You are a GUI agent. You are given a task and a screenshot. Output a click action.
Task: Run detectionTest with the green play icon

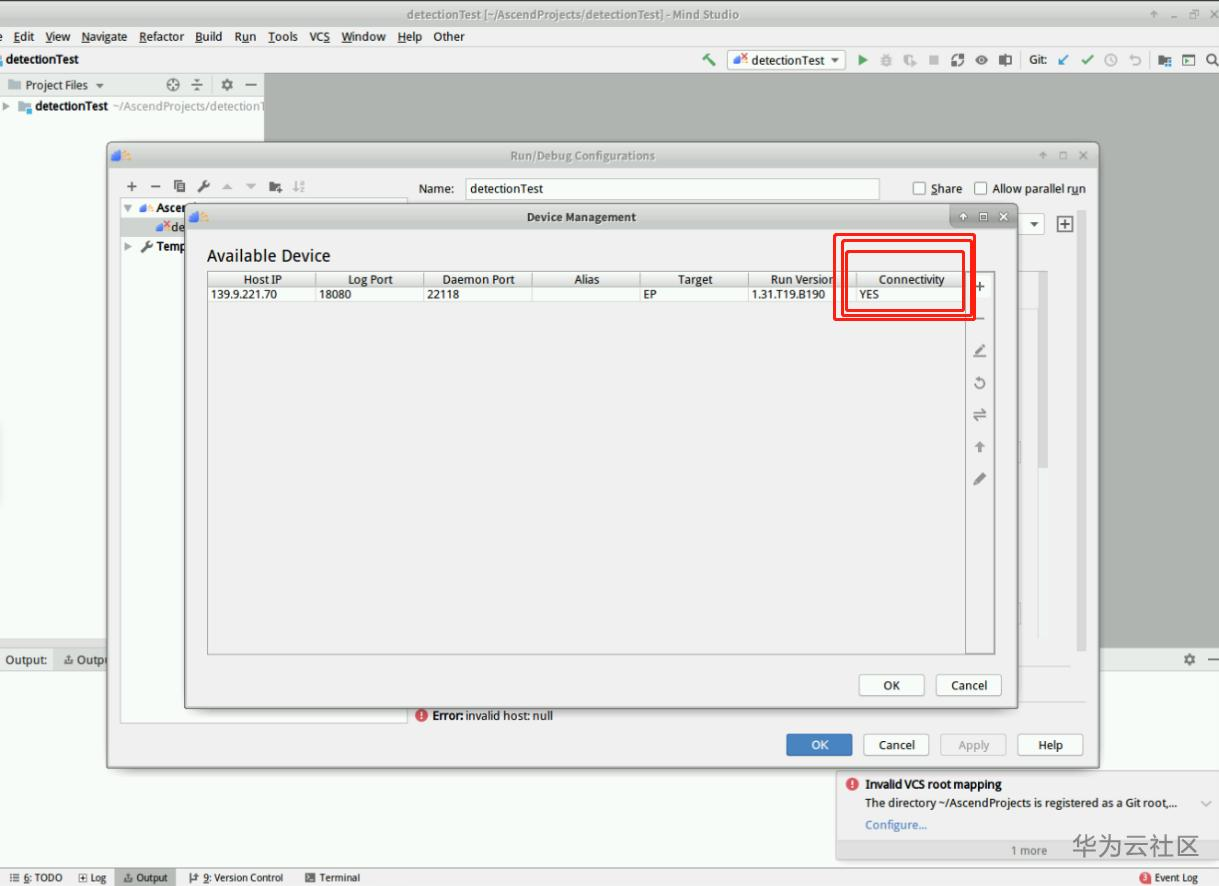[x=863, y=60]
